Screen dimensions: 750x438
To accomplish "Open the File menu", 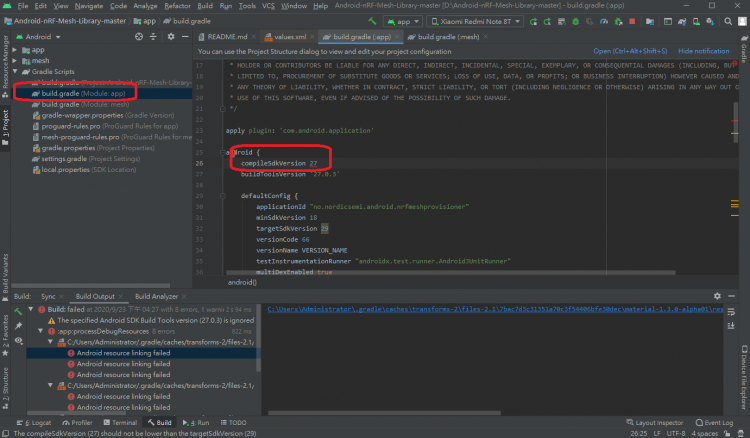I will 22,6.
